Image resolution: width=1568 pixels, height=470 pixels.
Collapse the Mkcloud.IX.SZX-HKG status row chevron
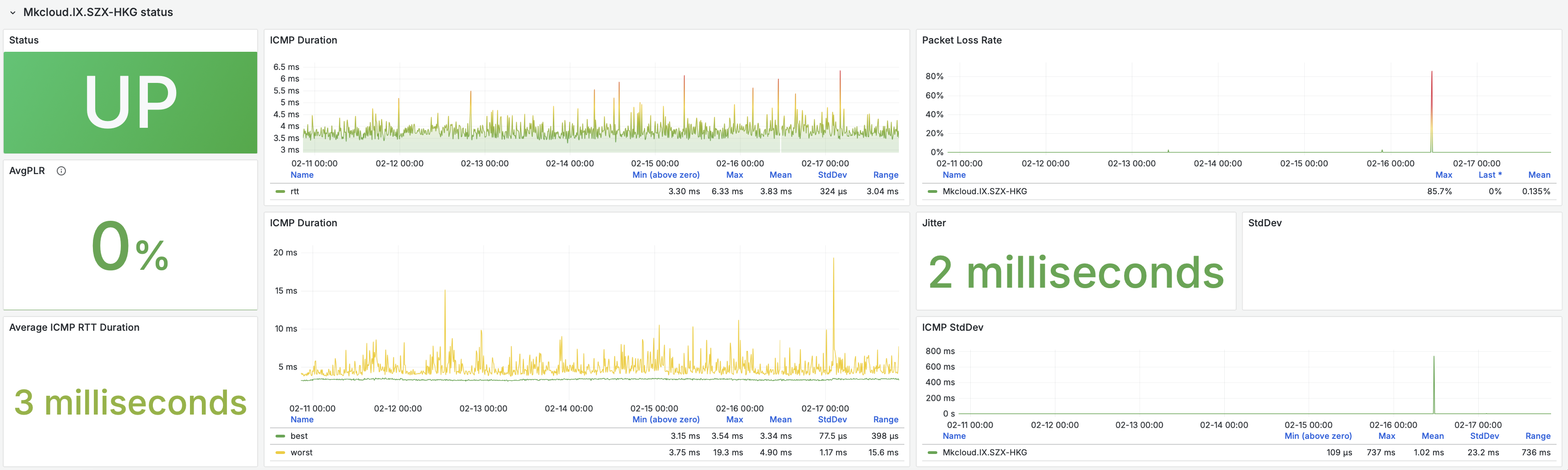point(12,13)
